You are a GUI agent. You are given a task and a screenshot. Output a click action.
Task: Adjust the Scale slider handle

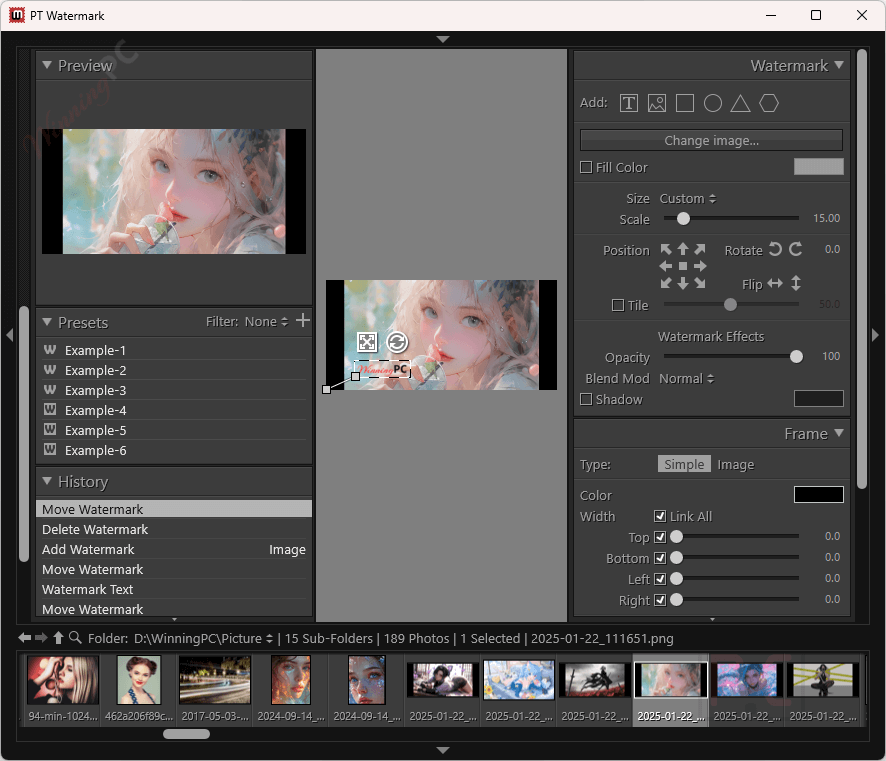tap(683, 219)
